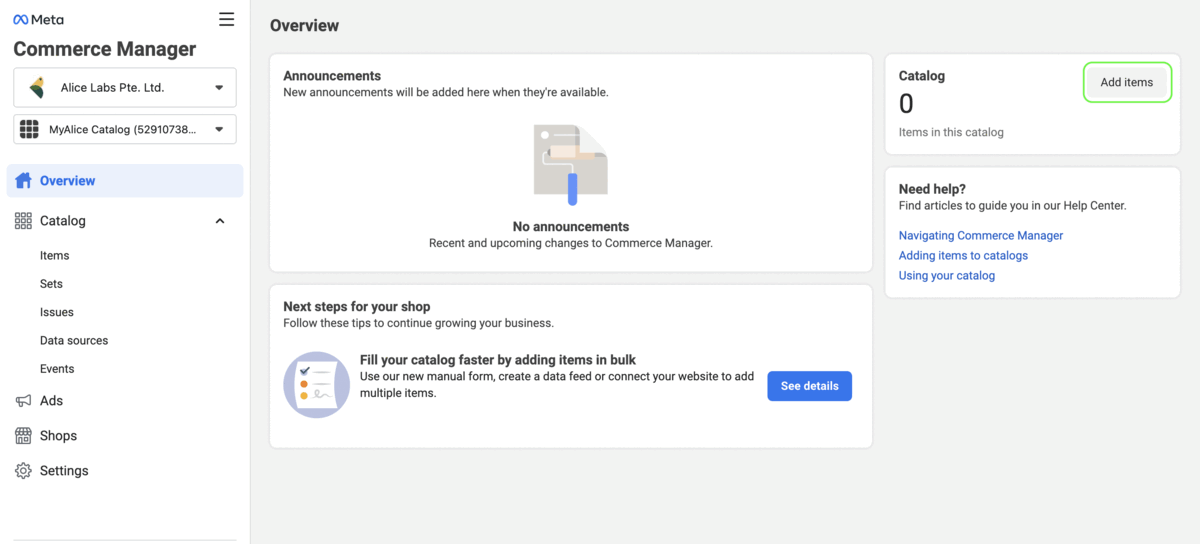Image resolution: width=1200 pixels, height=544 pixels.
Task: Click the Ads megaphone icon
Action: (x=23, y=401)
